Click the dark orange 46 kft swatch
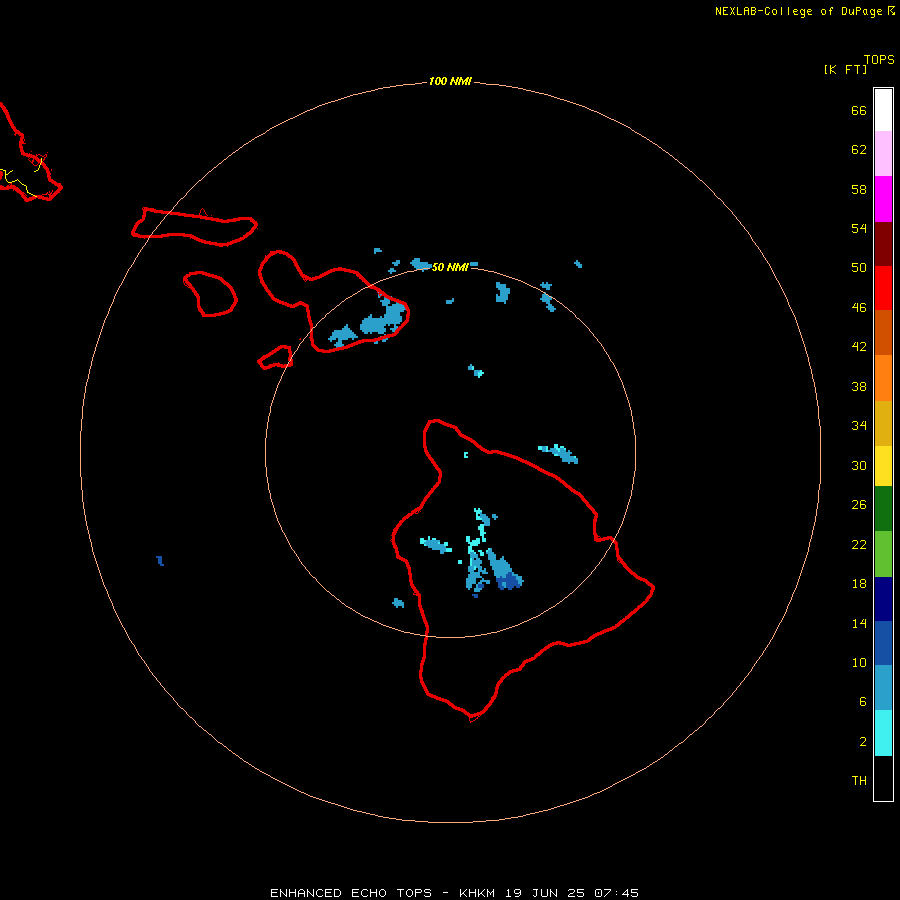The width and height of the screenshot is (900, 900). [x=883, y=332]
